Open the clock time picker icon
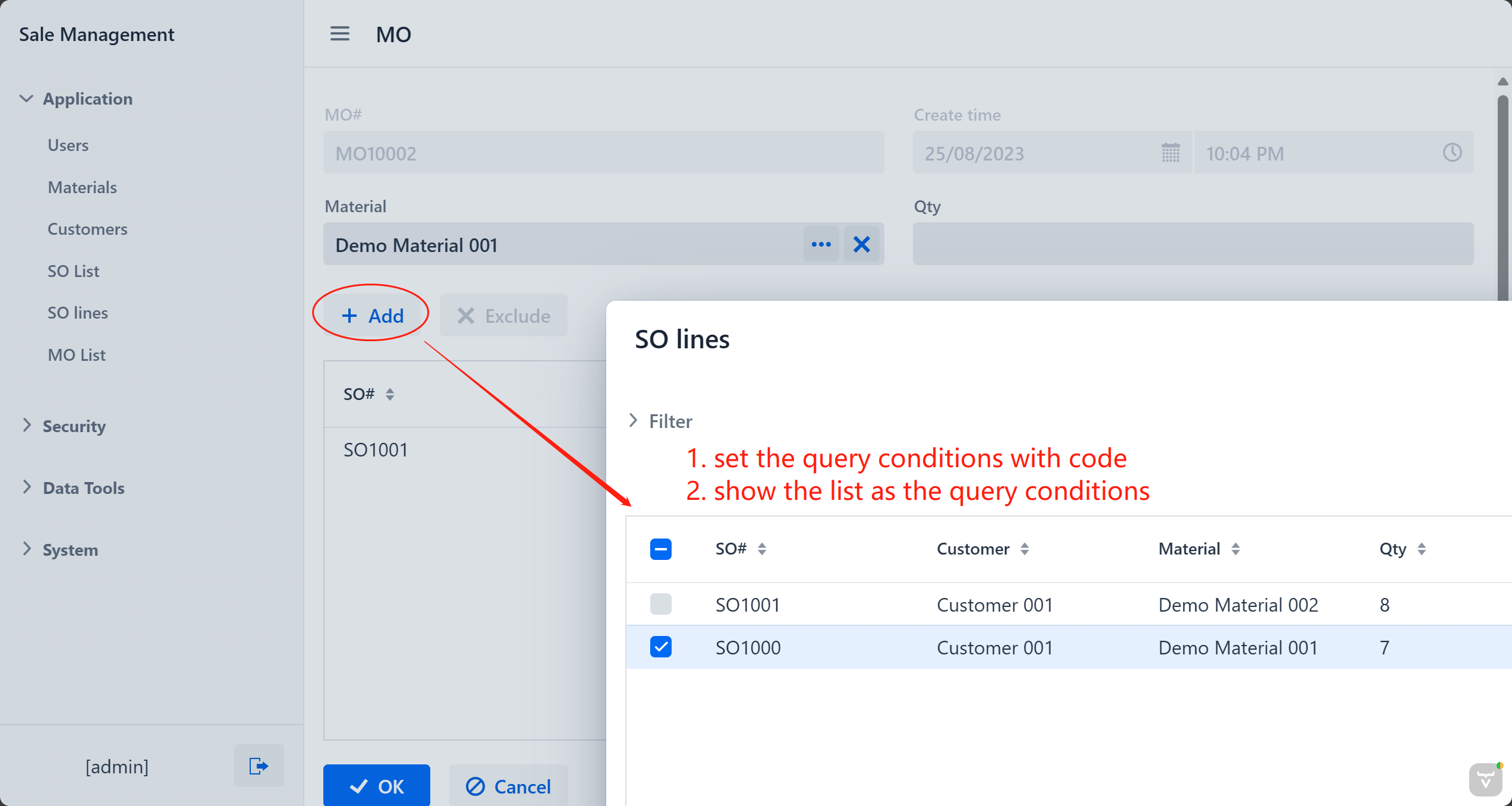This screenshot has height=806, width=1512. tap(1452, 153)
